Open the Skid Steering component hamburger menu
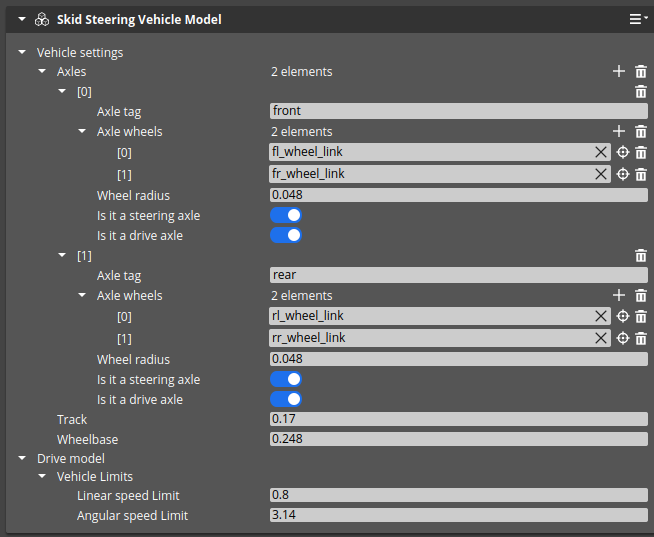The height and width of the screenshot is (537, 654). [637, 19]
